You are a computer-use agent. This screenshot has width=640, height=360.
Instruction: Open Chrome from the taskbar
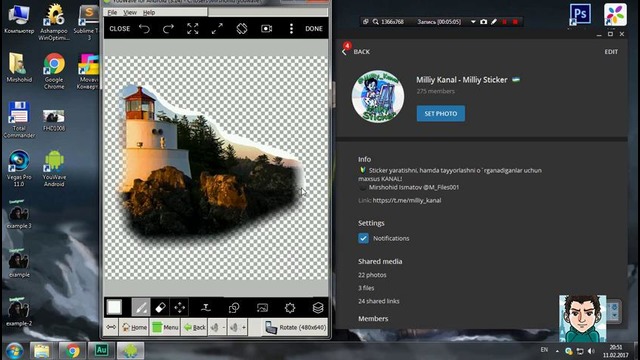[73, 351]
